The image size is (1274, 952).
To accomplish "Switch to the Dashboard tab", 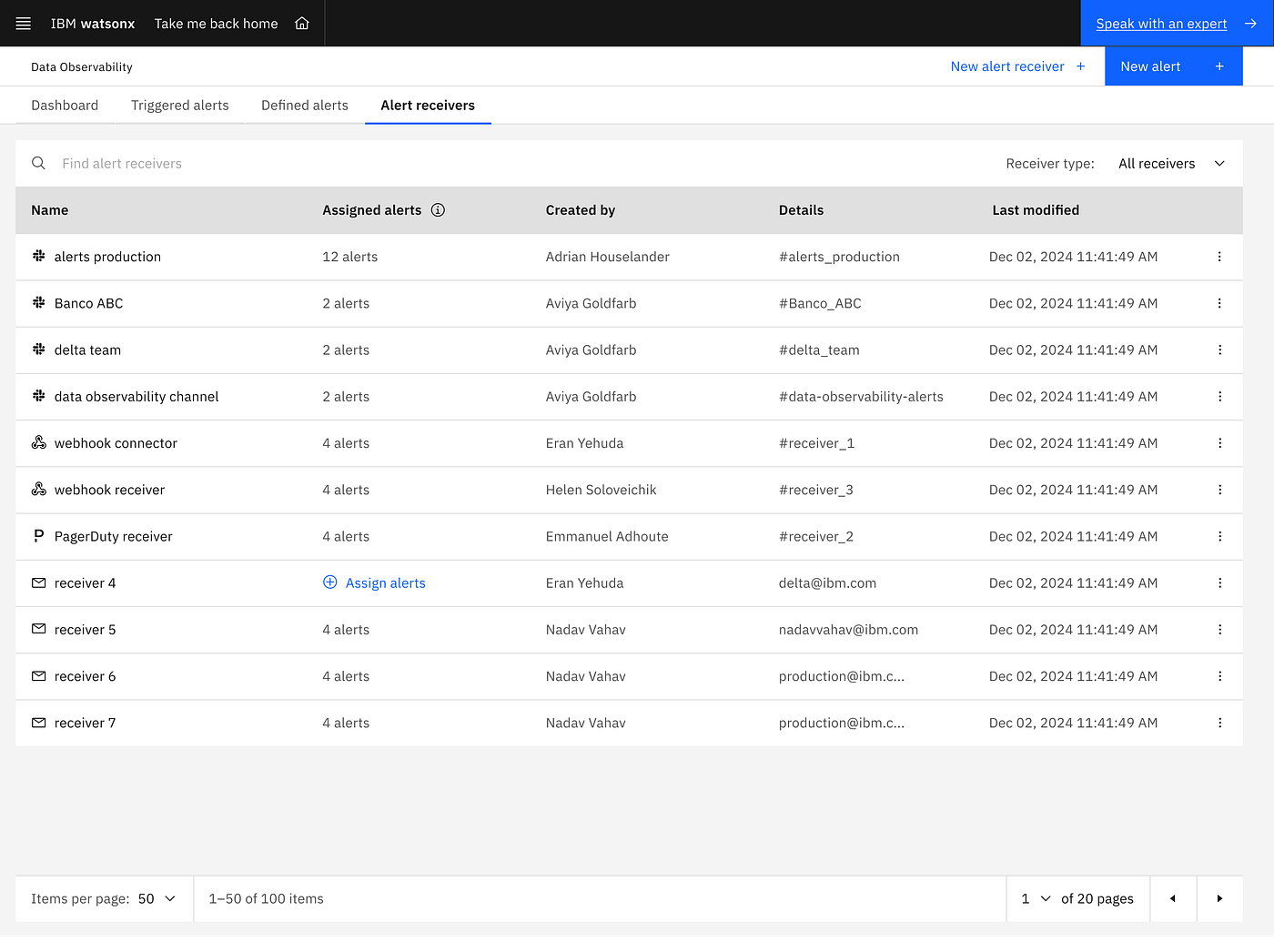I will point(65,106).
